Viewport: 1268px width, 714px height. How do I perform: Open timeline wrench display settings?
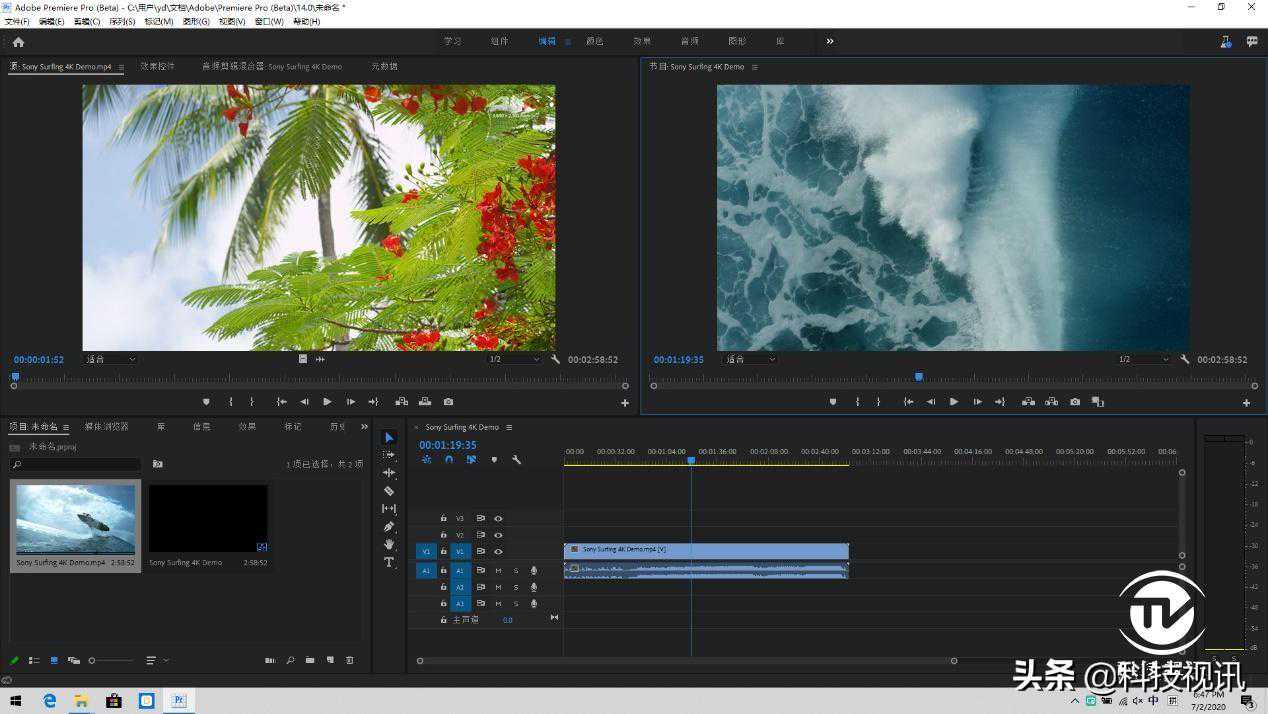516,460
